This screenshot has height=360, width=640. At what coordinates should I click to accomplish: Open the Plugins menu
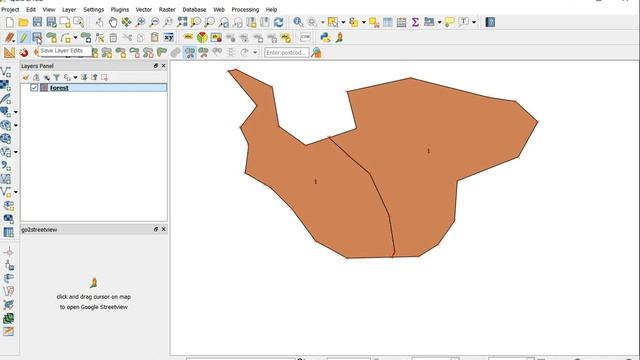point(120,9)
